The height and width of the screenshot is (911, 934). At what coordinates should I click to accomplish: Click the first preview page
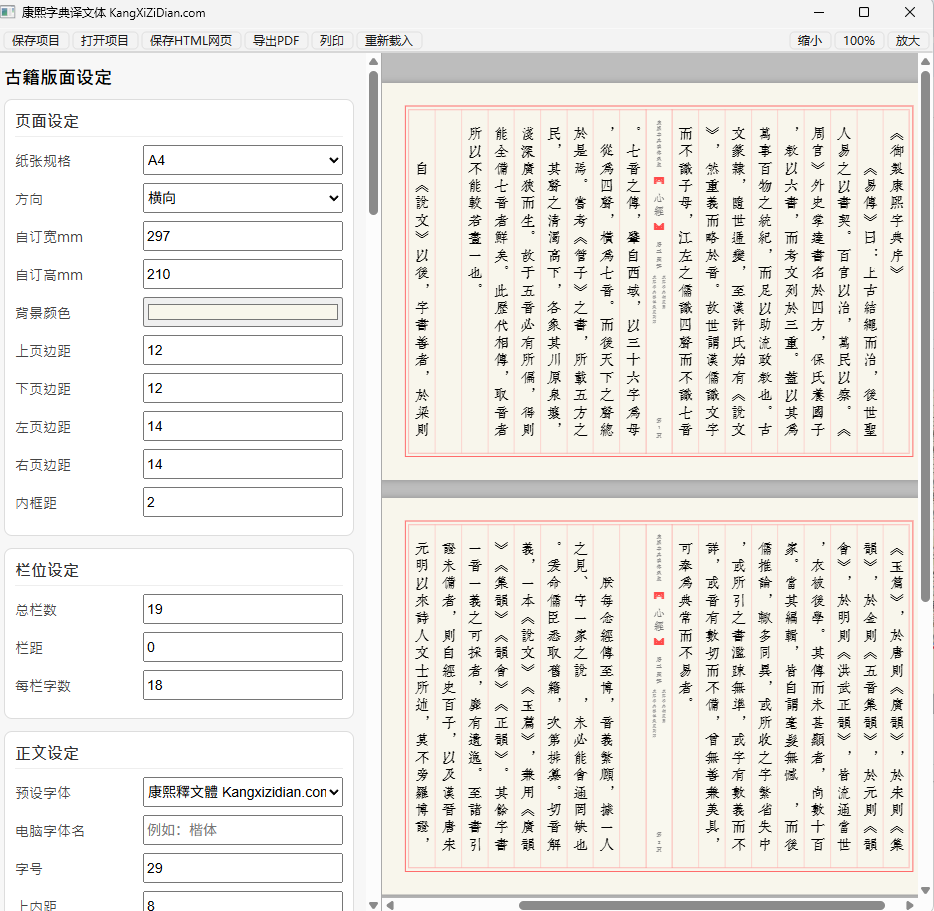pyautogui.click(x=649, y=281)
